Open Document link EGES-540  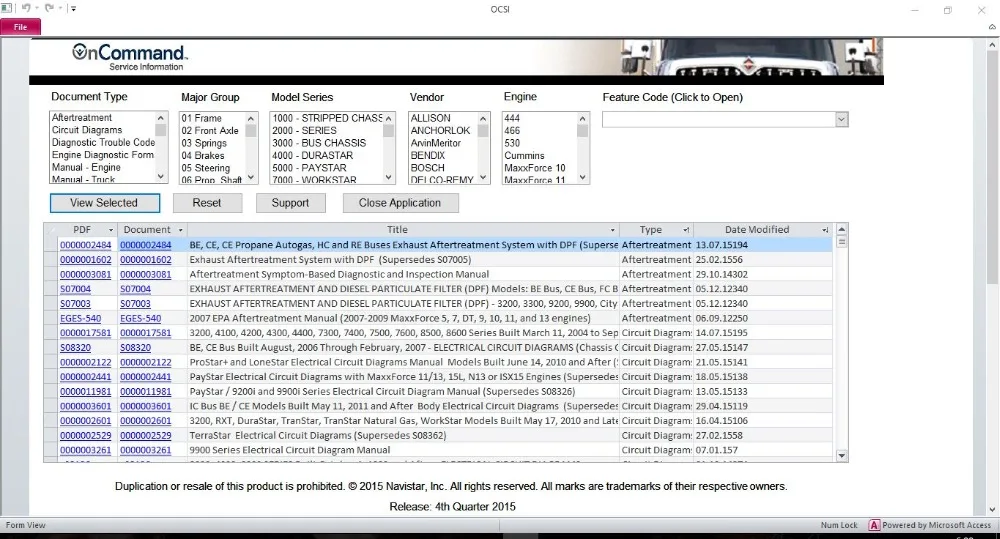click(x=140, y=318)
